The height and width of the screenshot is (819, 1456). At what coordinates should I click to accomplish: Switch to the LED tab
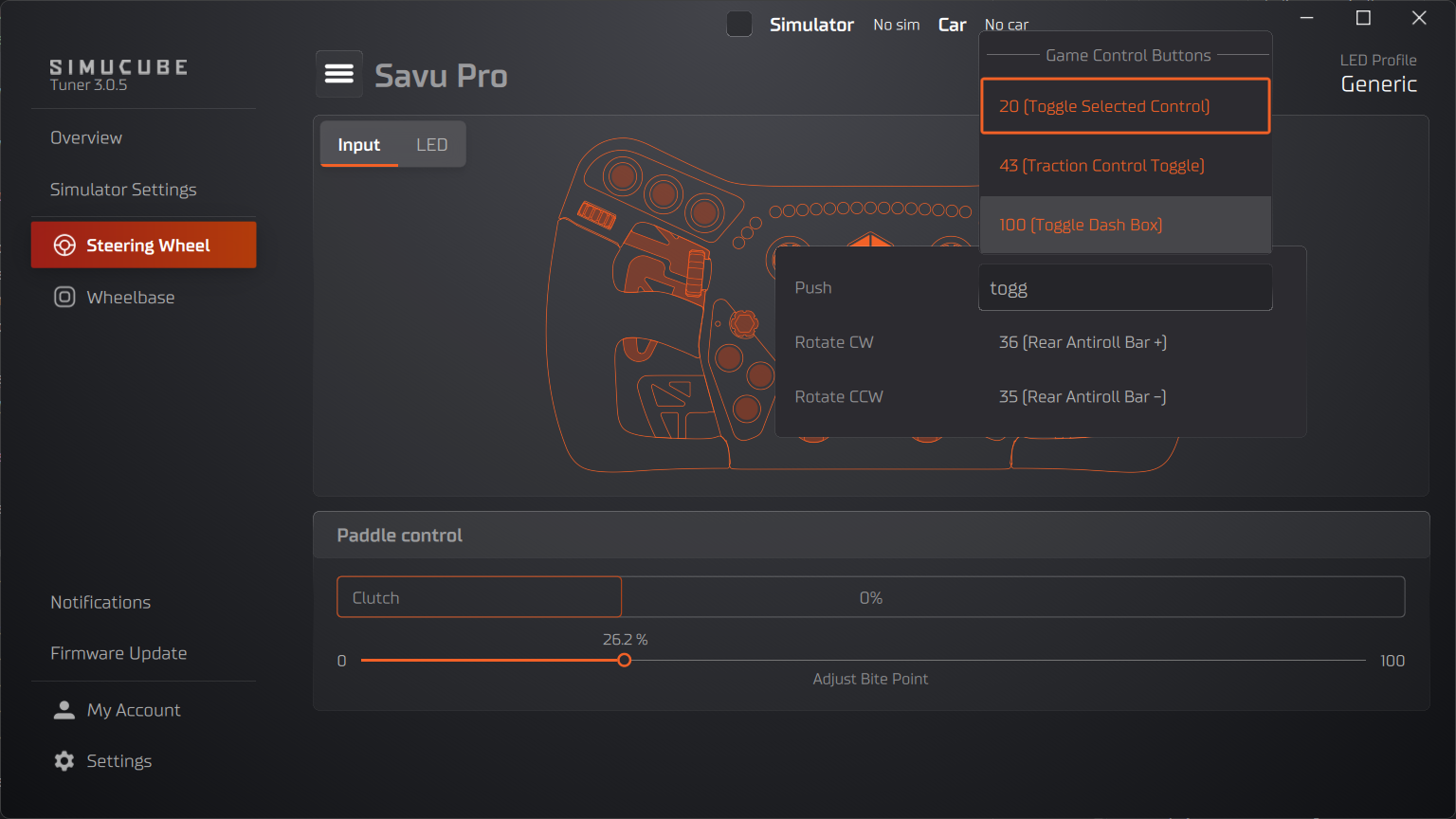tap(431, 144)
